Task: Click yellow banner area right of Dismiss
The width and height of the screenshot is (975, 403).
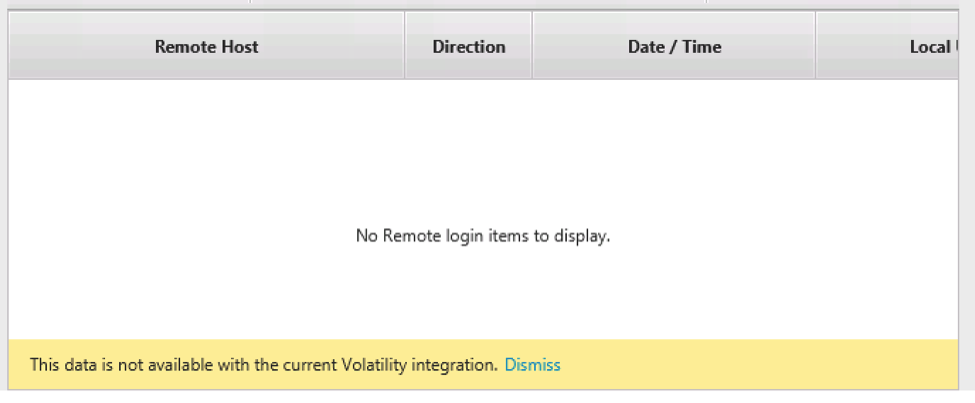Action: pyautogui.click(x=759, y=364)
